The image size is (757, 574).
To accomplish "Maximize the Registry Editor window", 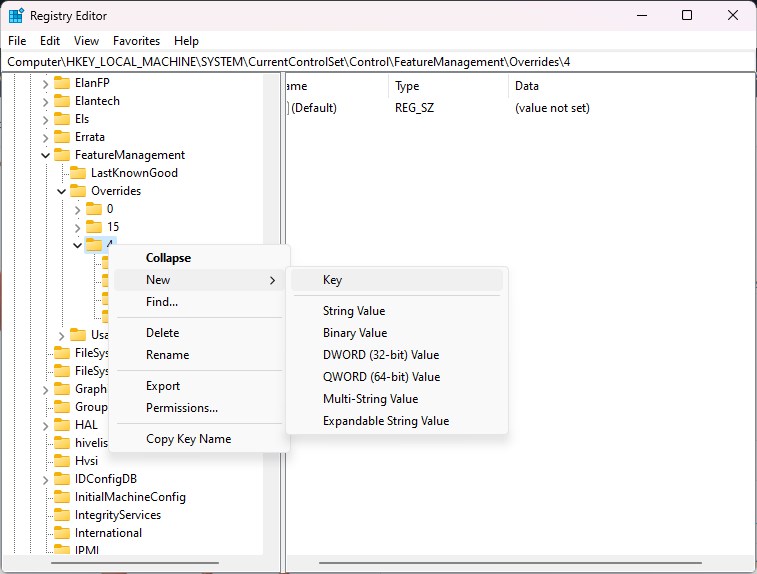I will tap(687, 15).
